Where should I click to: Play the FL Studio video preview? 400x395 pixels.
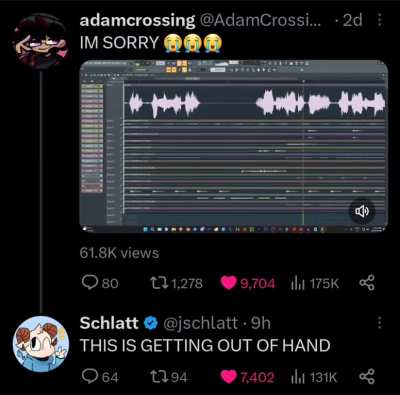tap(234, 146)
